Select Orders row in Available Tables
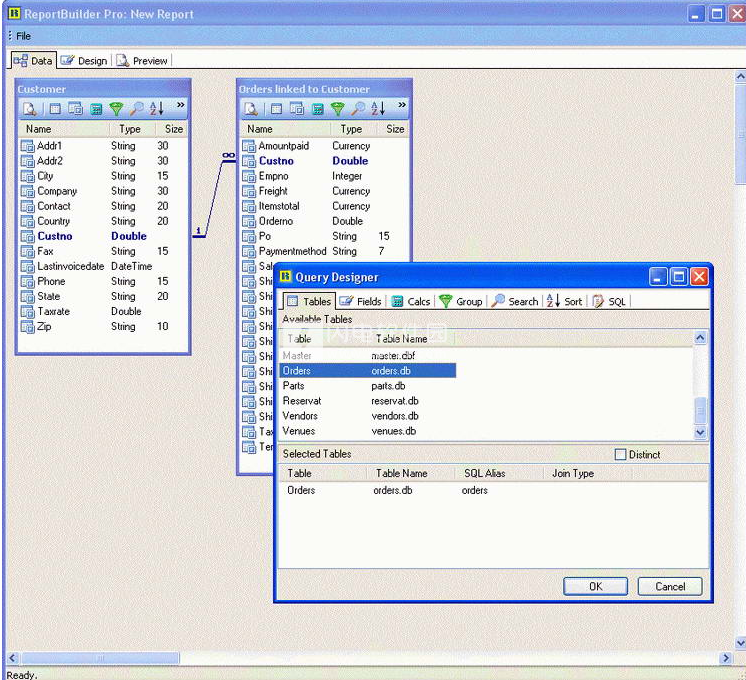746x680 pixels. click(368, 371)
